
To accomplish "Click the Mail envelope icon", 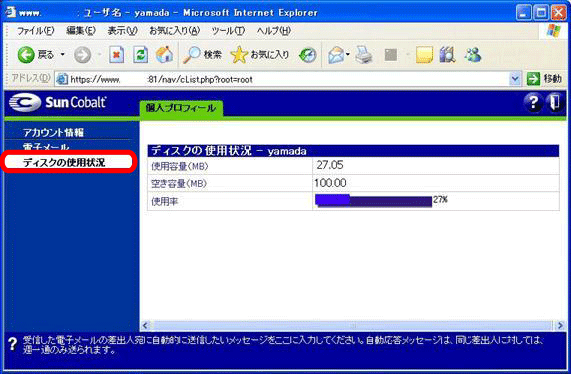I will (x=336, y=55).
